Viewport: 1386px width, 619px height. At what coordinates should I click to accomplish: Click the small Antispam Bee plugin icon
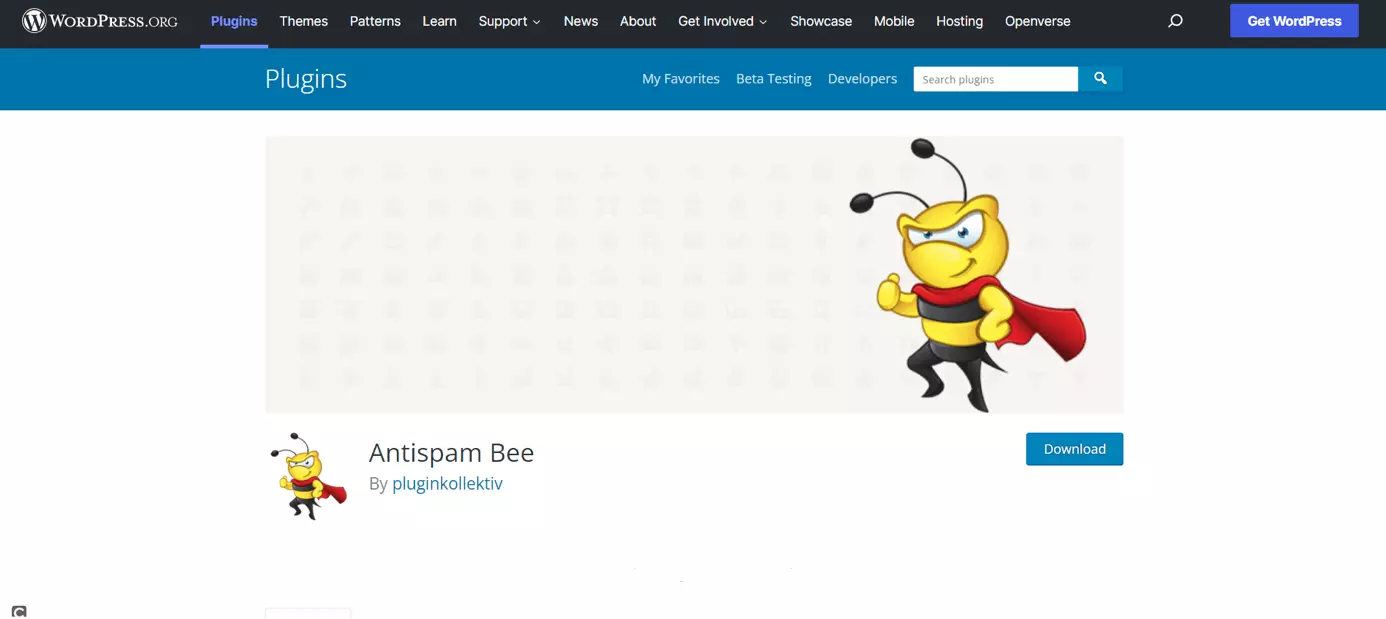click(x=308, y=476)
